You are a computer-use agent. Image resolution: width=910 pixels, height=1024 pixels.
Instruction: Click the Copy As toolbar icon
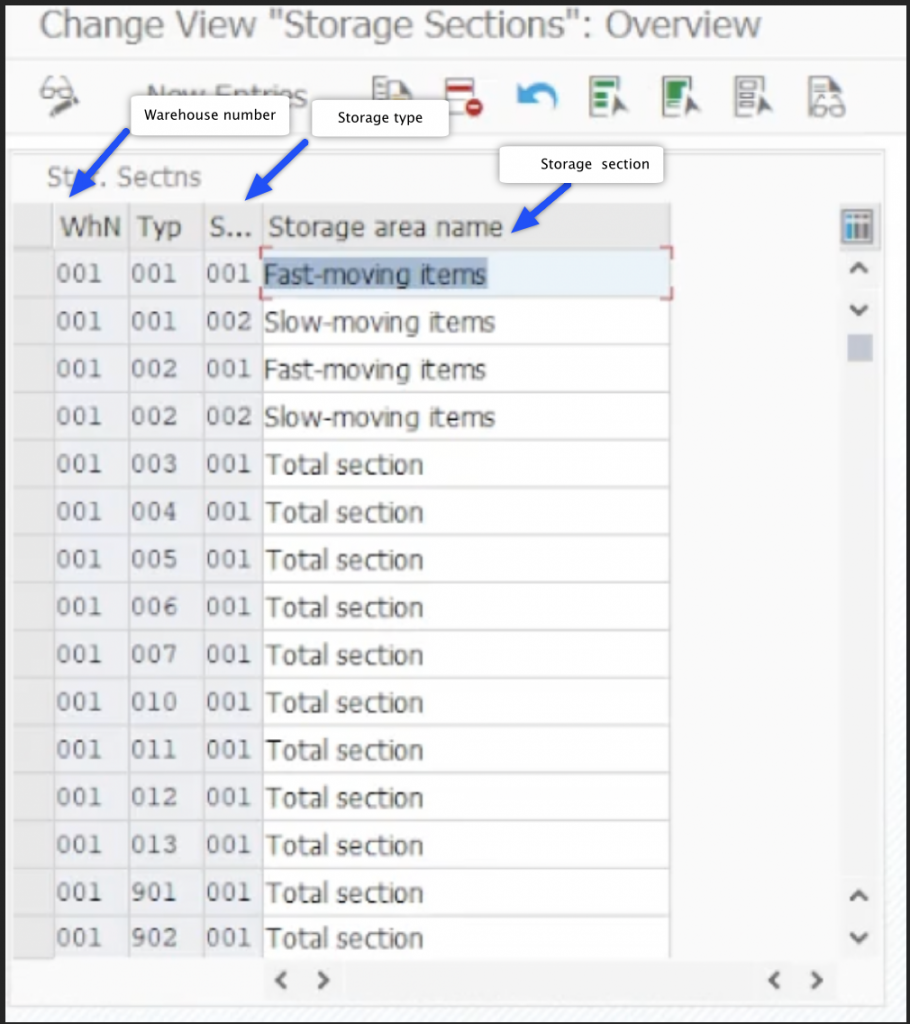click(392, 96)
